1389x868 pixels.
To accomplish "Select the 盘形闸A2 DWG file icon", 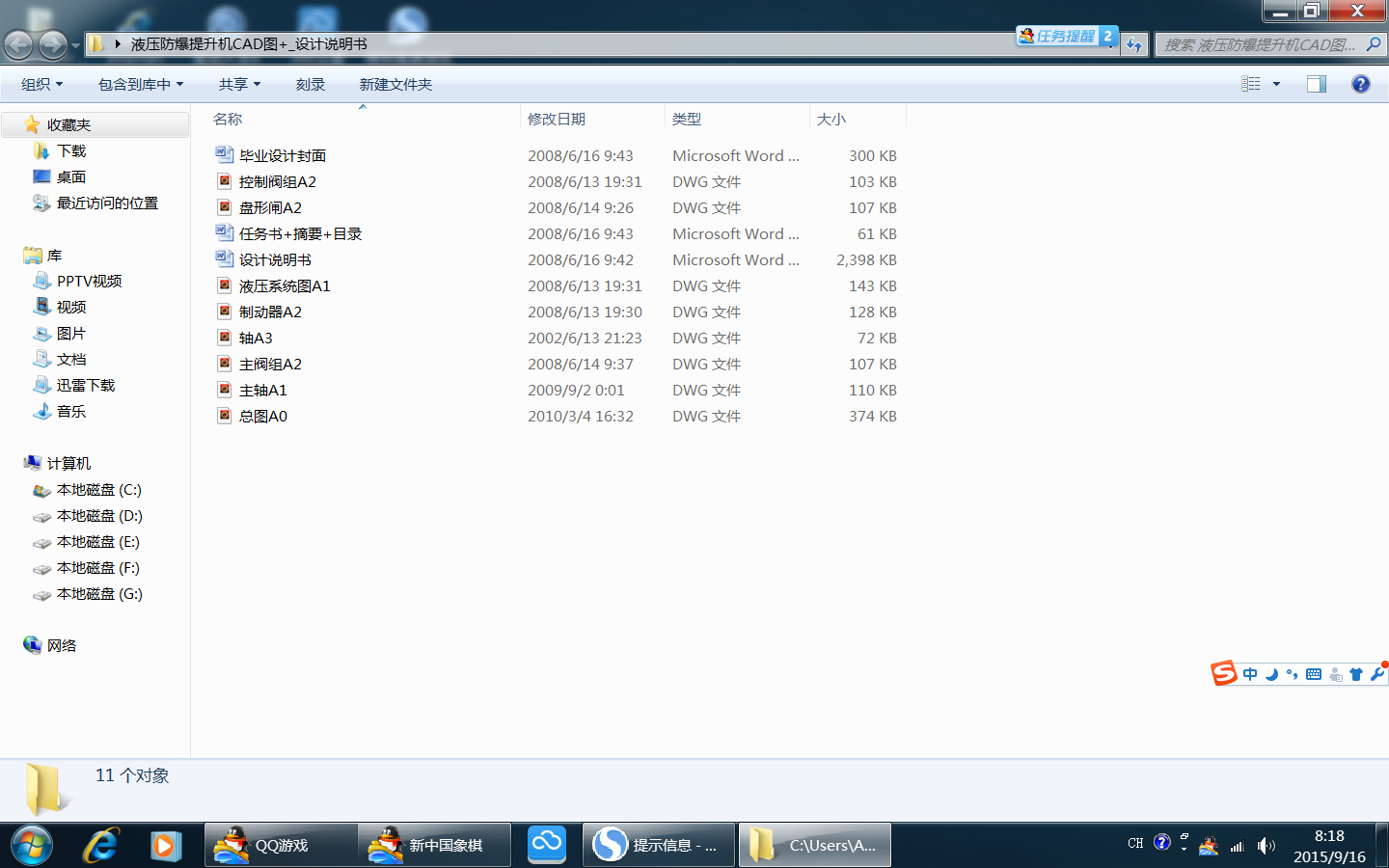I will (225, 207).
